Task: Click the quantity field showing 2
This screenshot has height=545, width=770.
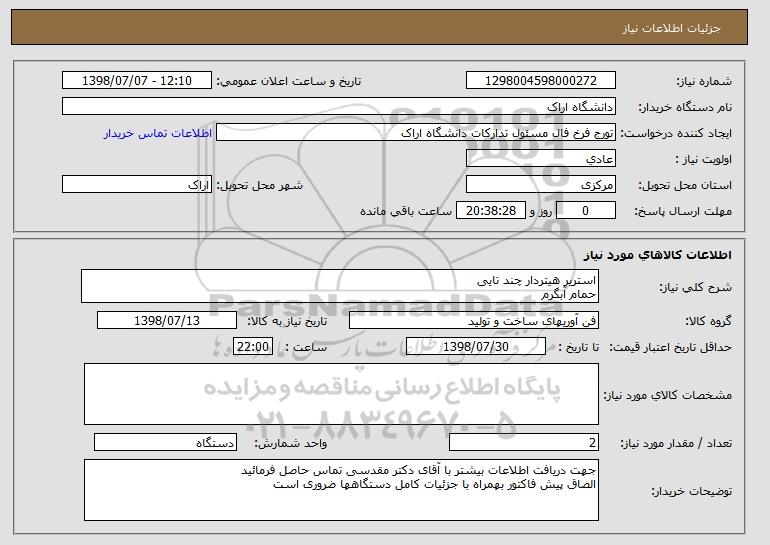Action: (524, 442)
